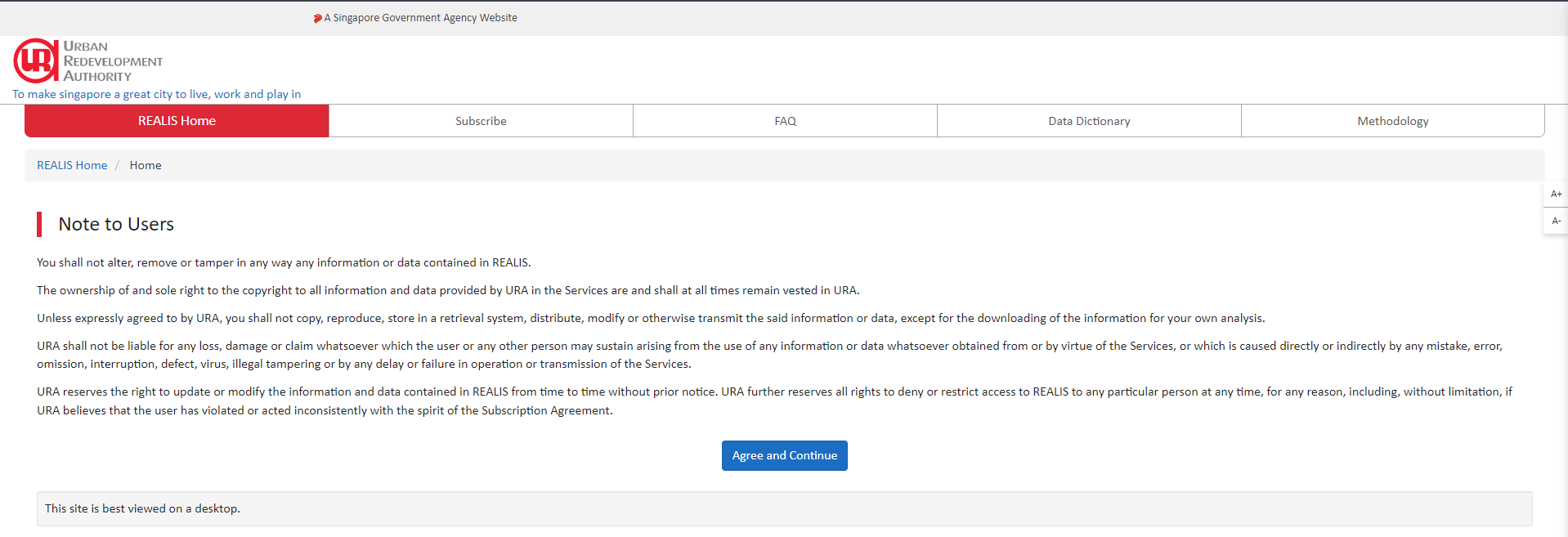
Task: Click the 'You shall not alter, remove or tamper' sentence
Action: pyautogui.click(x=284, y=262)
